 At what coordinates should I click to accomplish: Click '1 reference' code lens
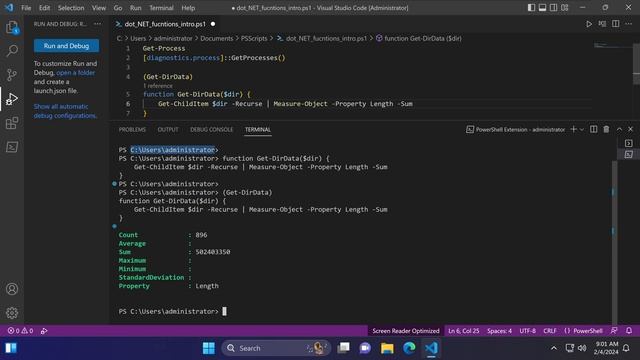[x=158, y=86]
